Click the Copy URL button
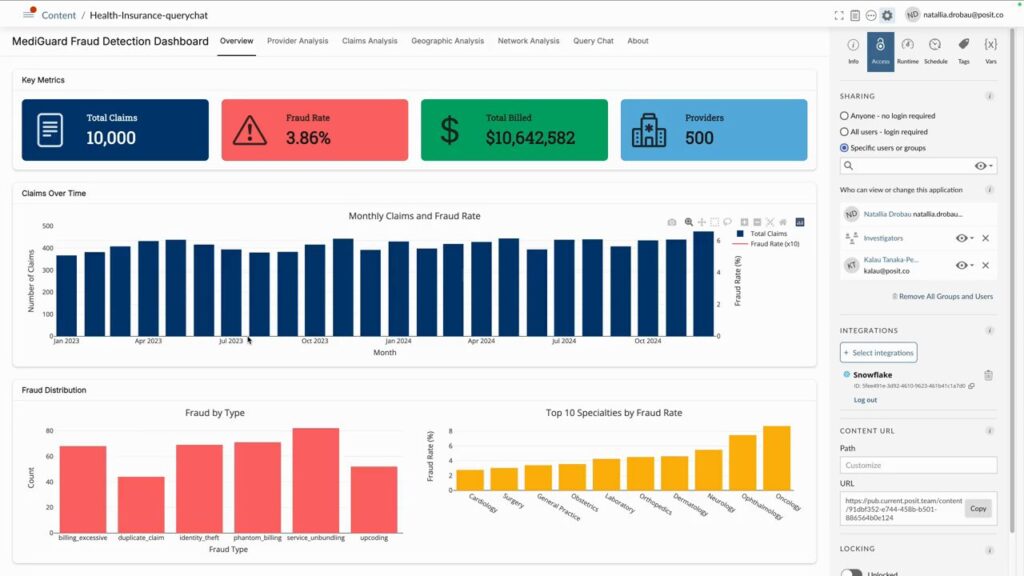 pos(978,508)
